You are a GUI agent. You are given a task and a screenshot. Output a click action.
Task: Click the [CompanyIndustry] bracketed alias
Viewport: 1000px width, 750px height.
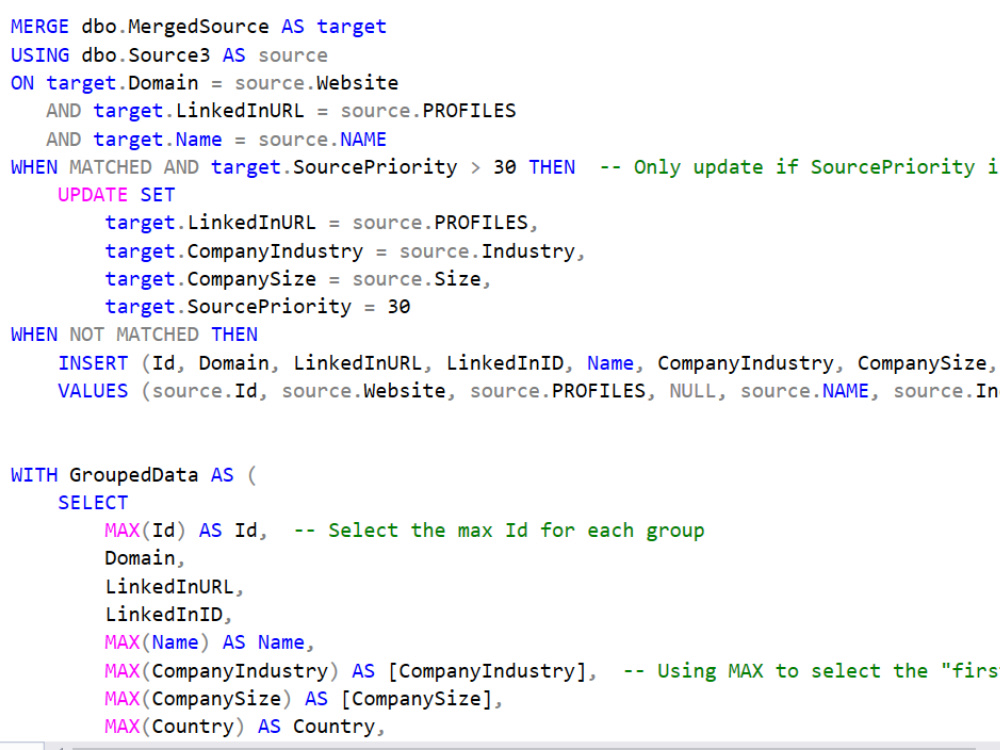pyautogui.click(x=487, y=671)
